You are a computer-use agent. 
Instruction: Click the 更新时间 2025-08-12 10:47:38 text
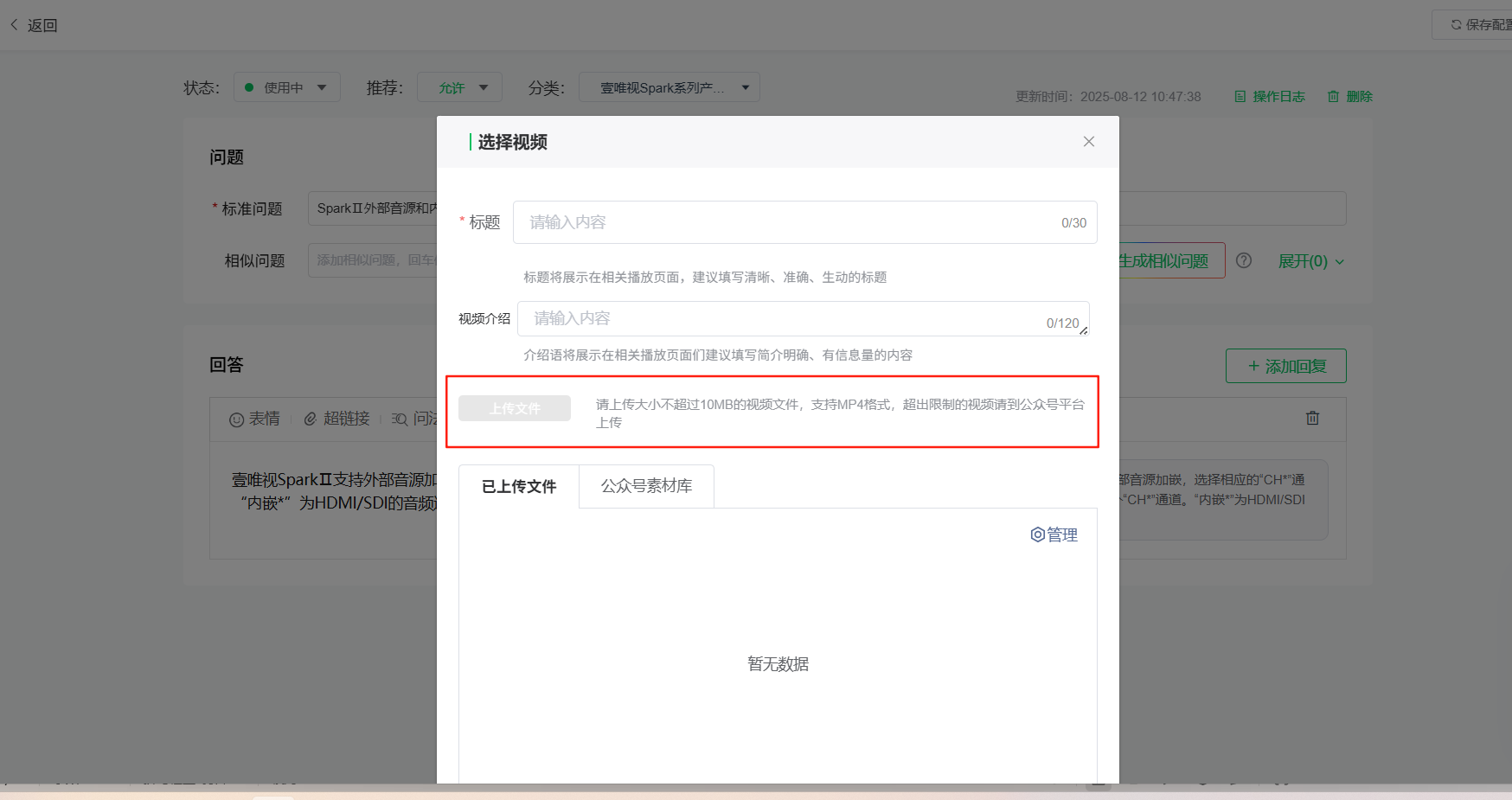1108,97
